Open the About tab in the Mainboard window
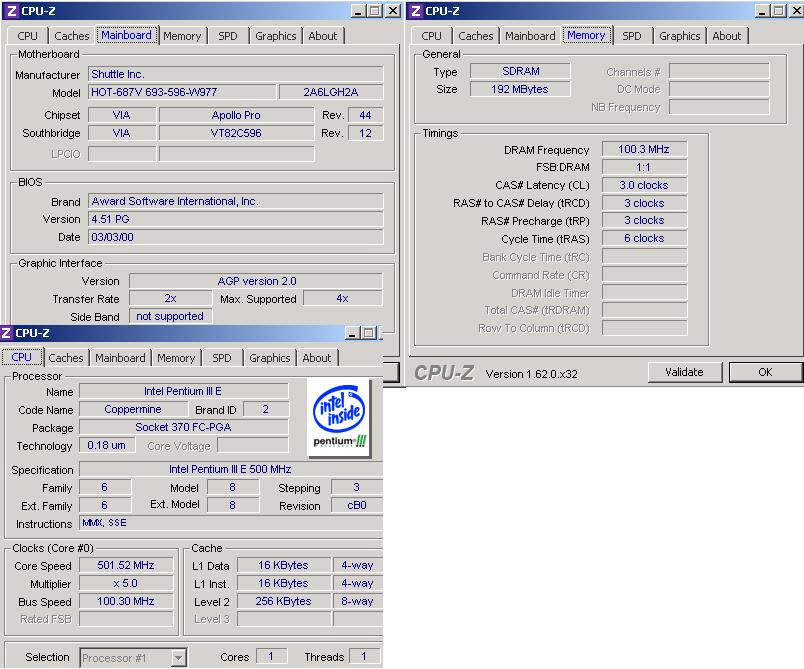 click(x=323, y=36)
